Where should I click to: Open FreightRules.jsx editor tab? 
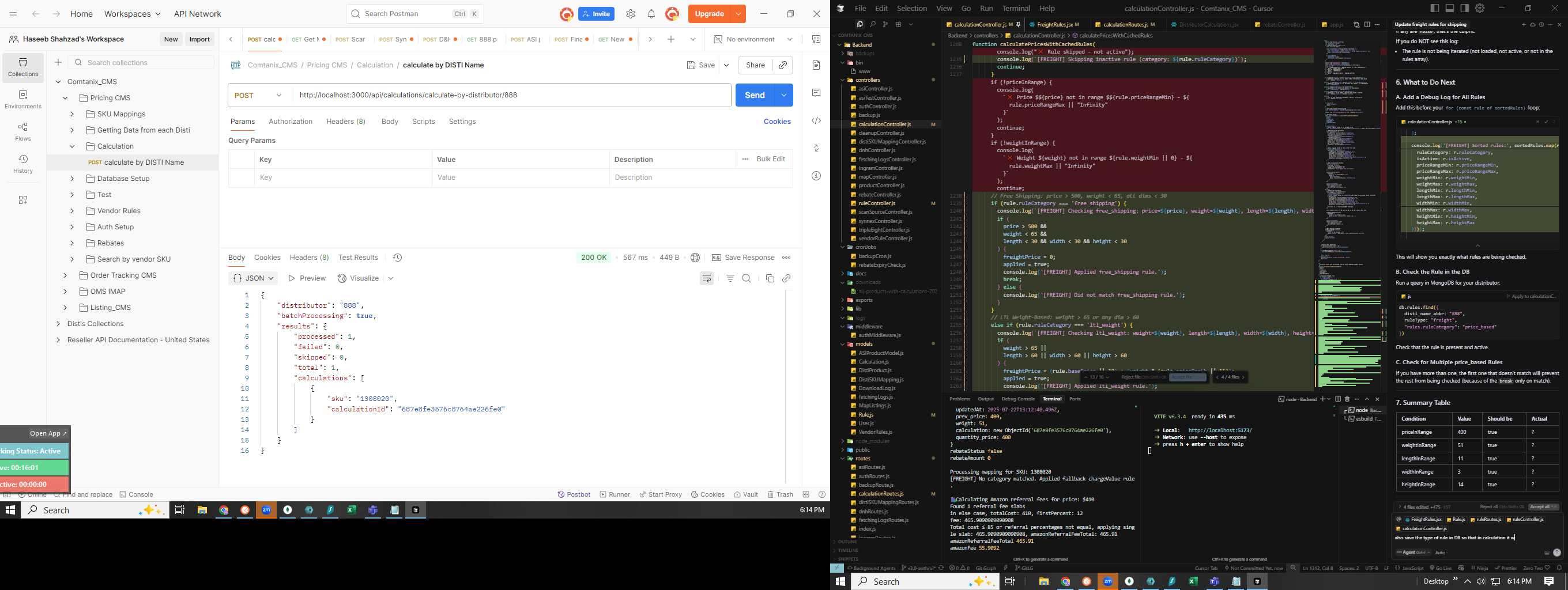point(1054,25)
